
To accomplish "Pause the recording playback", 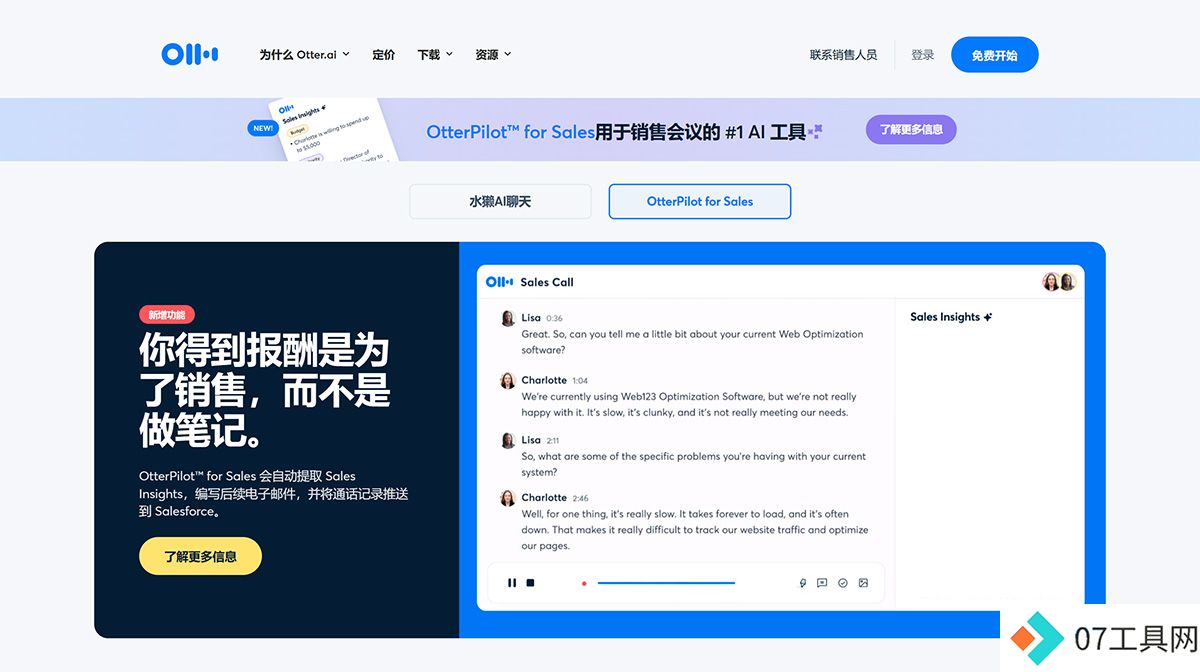I will coord(512,583).
